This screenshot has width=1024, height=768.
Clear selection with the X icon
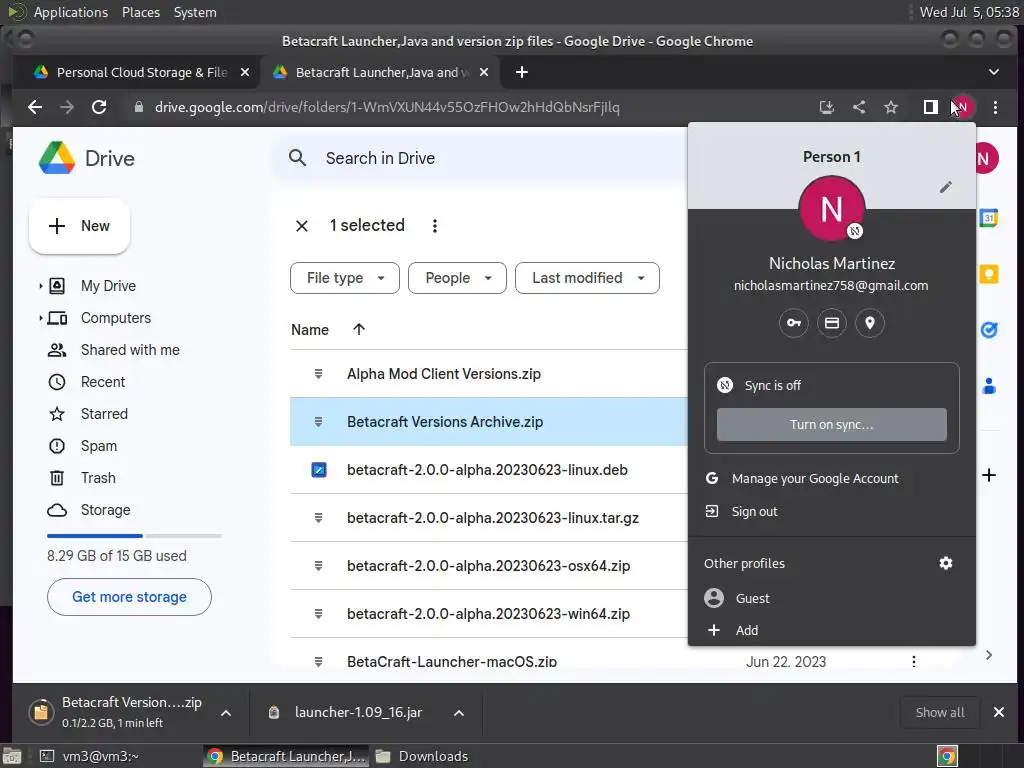click(302, 226)
